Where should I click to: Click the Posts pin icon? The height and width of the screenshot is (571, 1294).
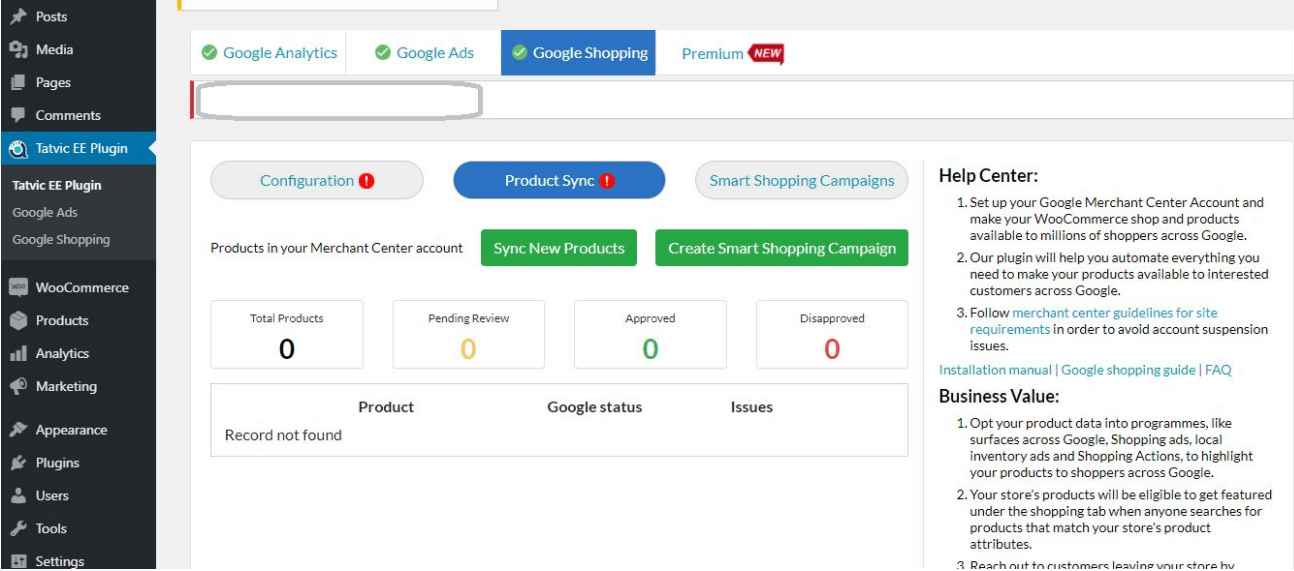[x=18, y=16]
